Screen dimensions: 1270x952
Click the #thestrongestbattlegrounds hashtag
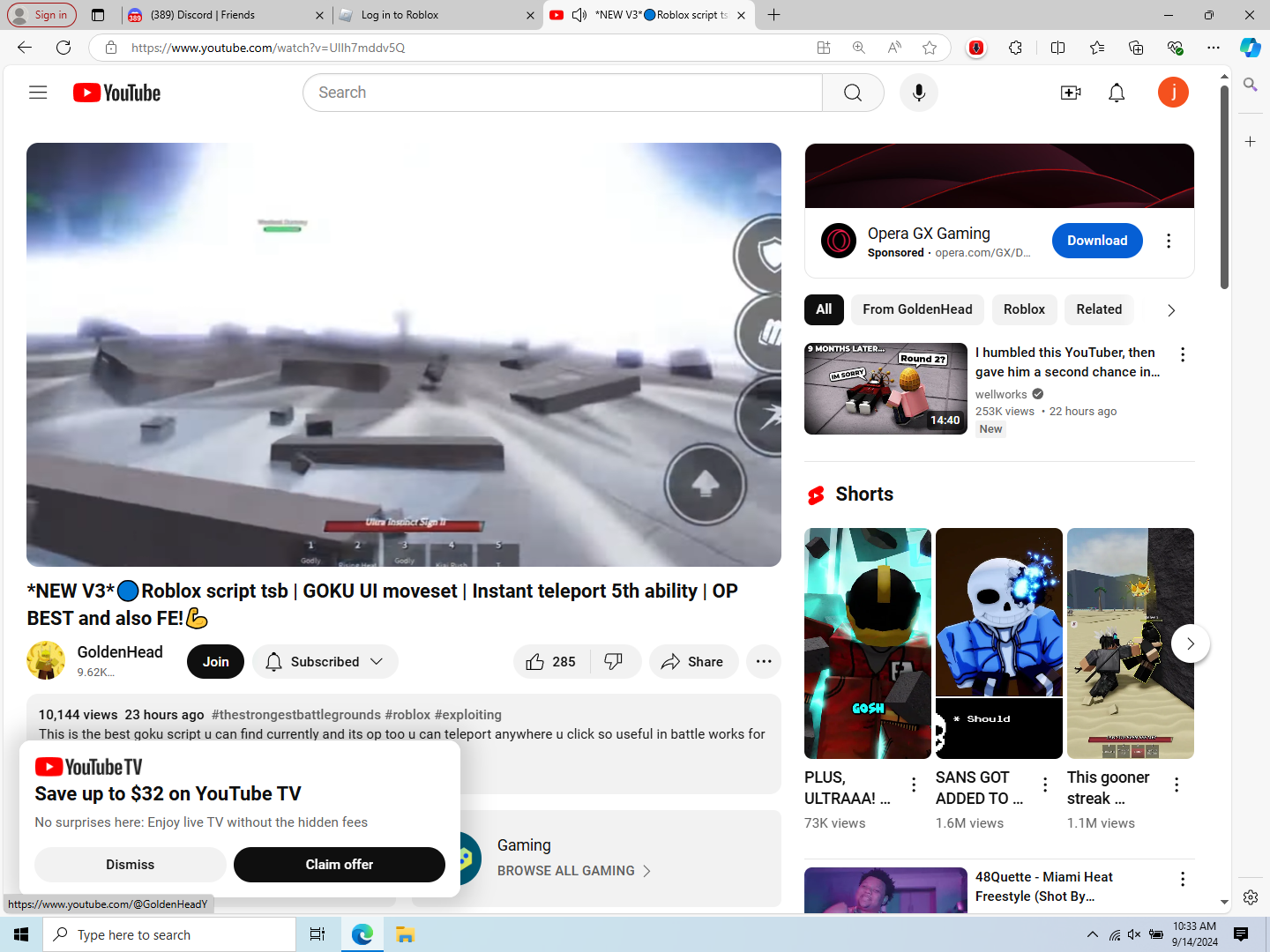(x=296, y=715)
